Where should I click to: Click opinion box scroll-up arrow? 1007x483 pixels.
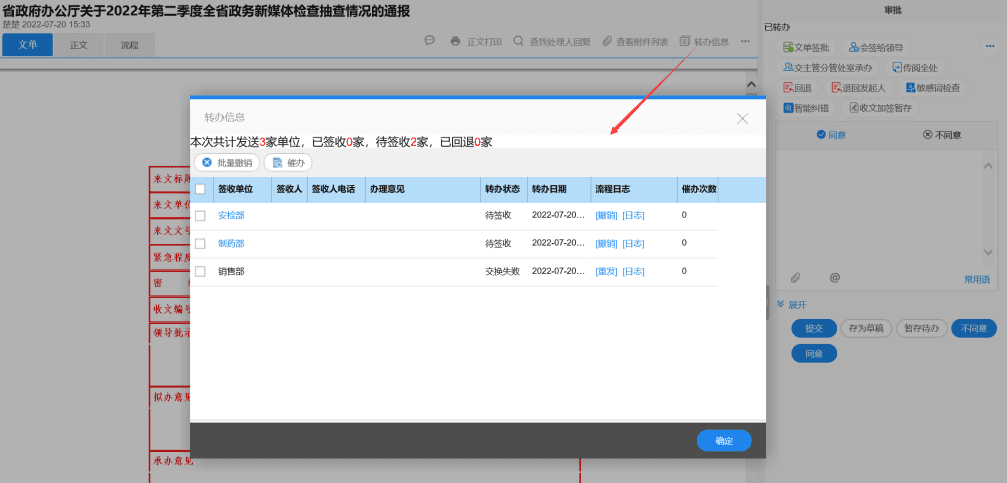pos(989,166)
